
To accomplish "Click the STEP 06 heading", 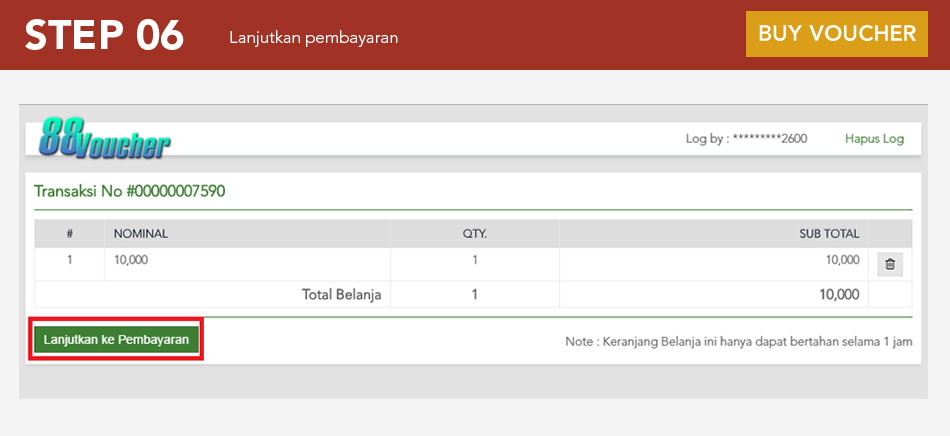I will click(105, 35).
